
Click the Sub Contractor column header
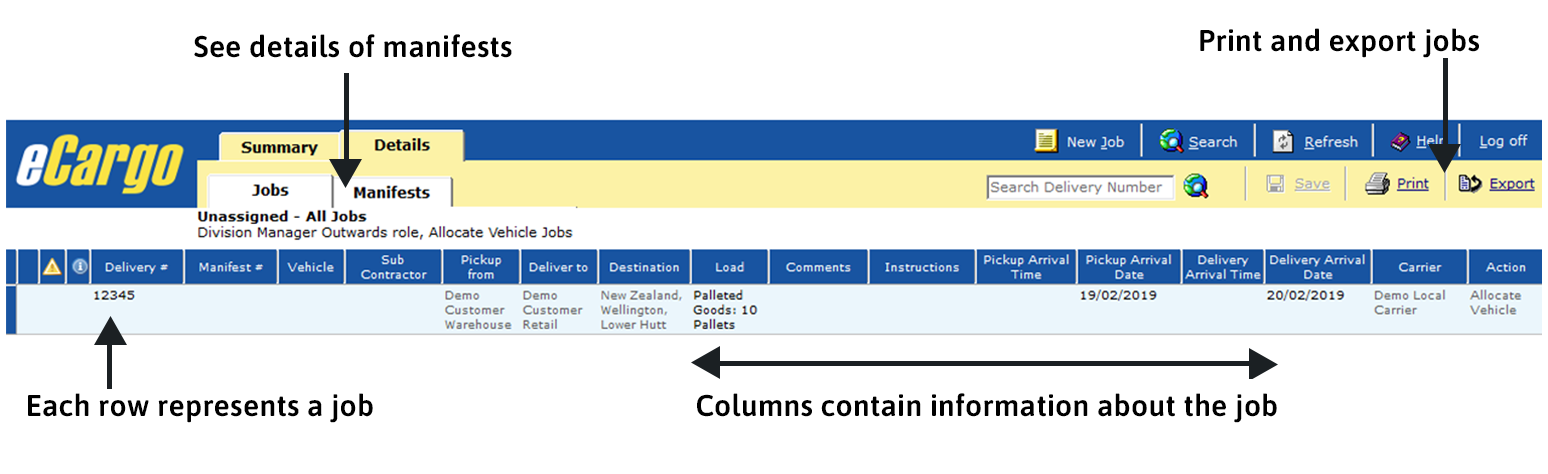[x=394, y=267]
